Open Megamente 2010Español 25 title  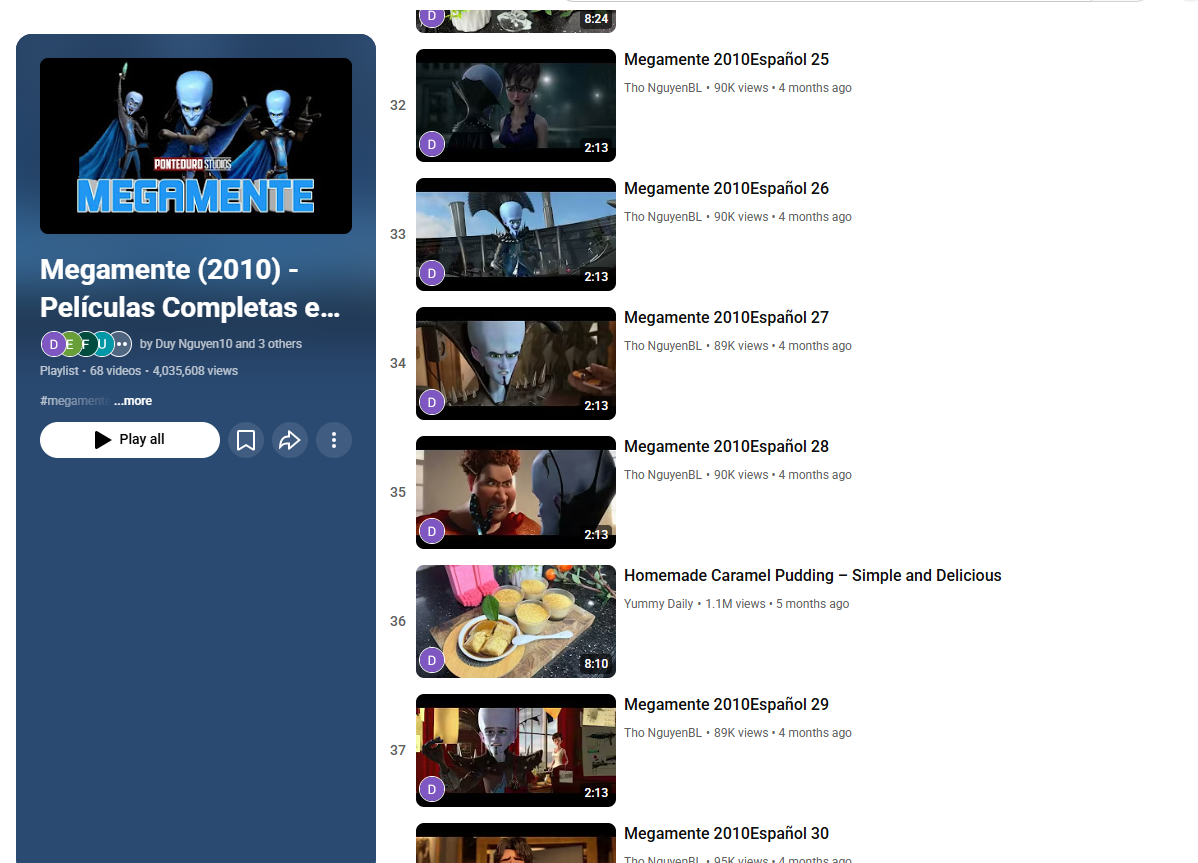coord(727,60)
